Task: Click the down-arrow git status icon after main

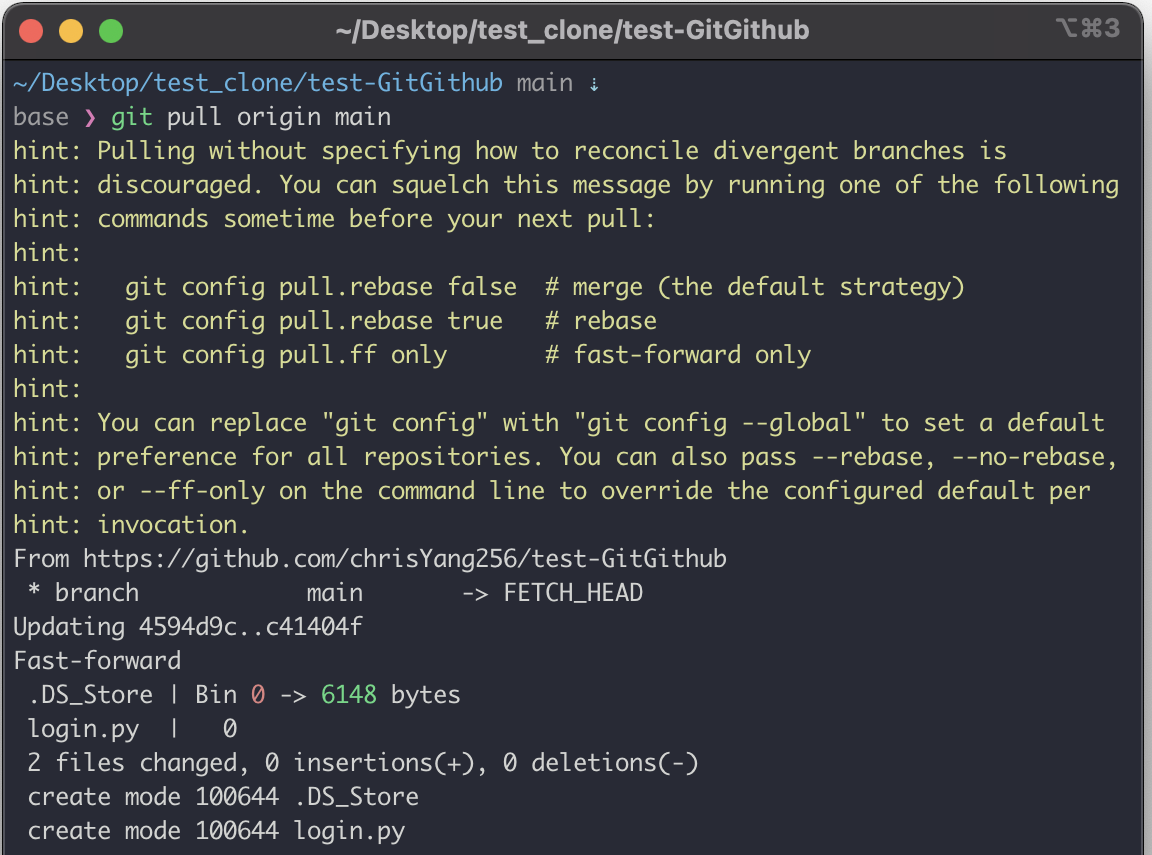Action: tap(594, 84)
